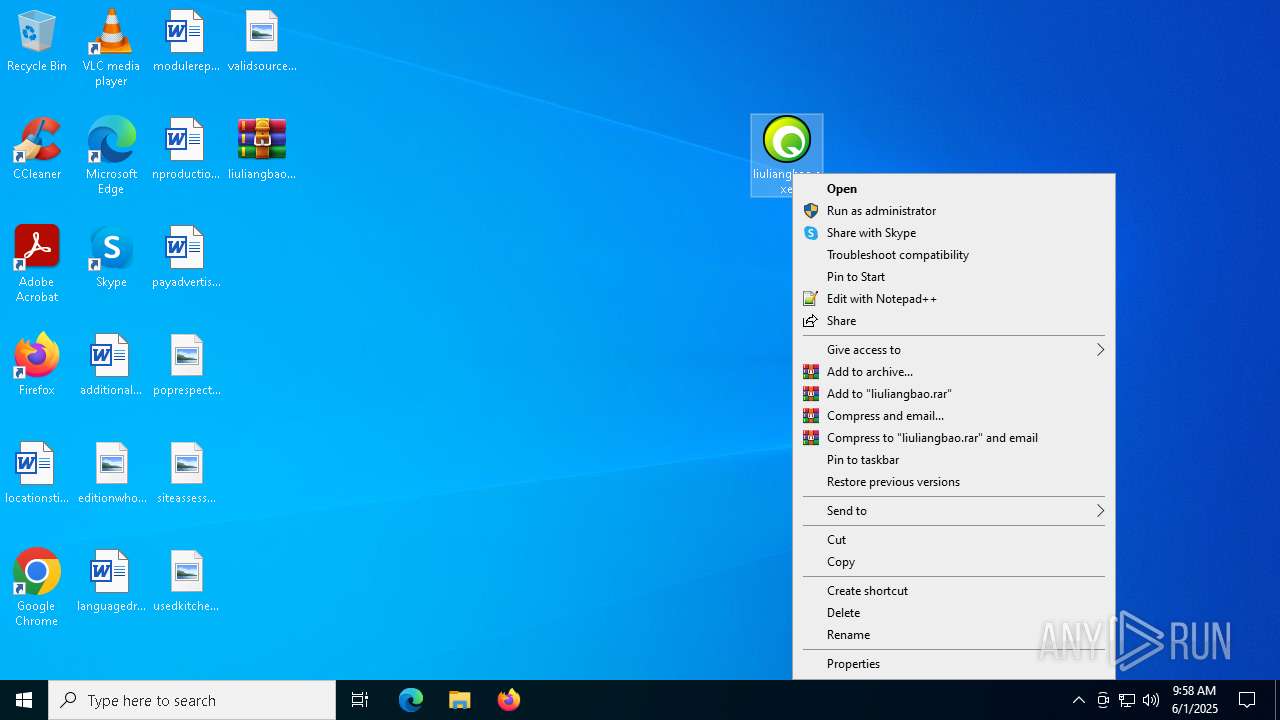The height and width of the screenshot is (720, 1280).
Task: Select the additional Word document icon
Action: 111,366
